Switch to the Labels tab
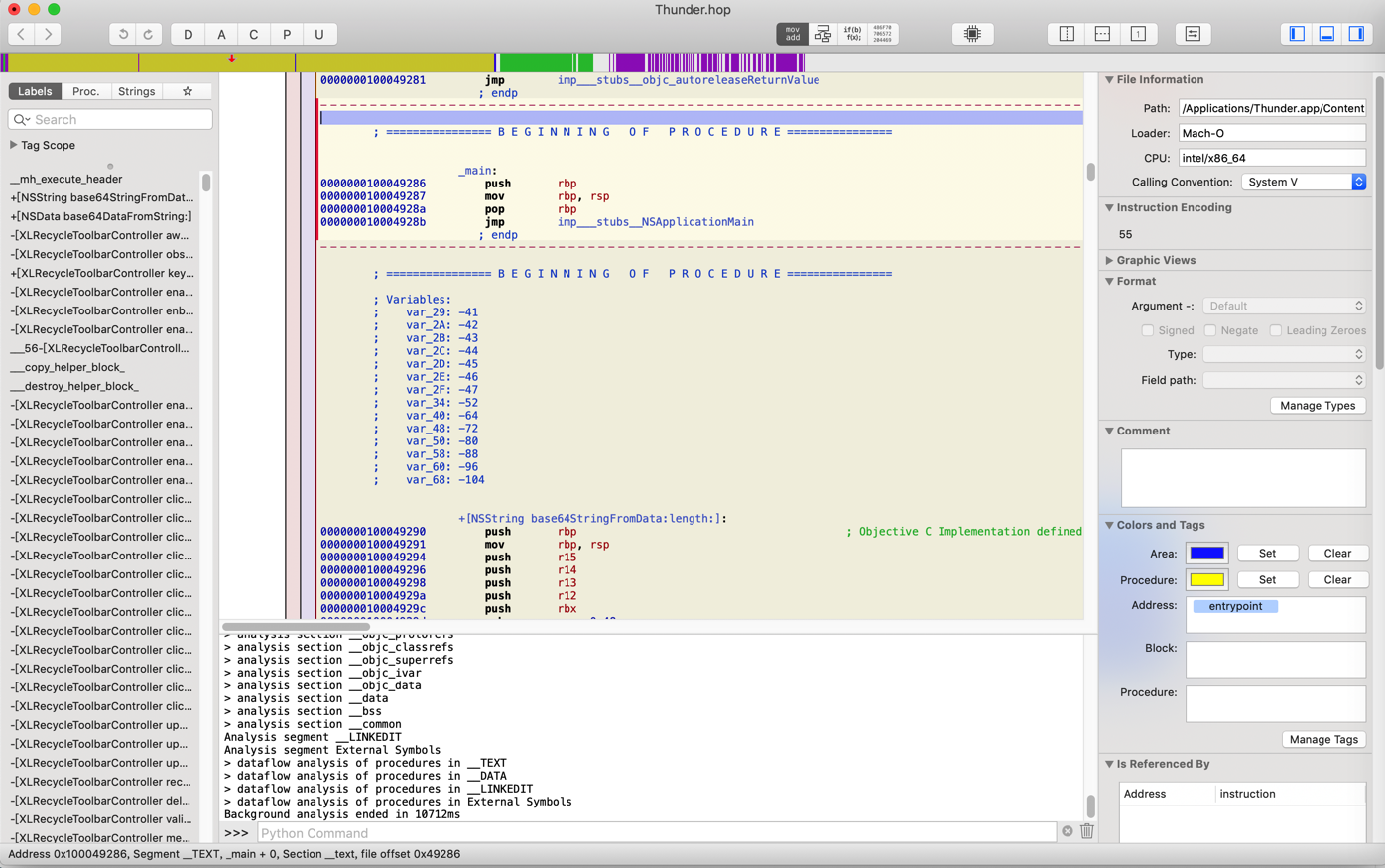This screenshot has width=1385, height=868. click(35, 91)
